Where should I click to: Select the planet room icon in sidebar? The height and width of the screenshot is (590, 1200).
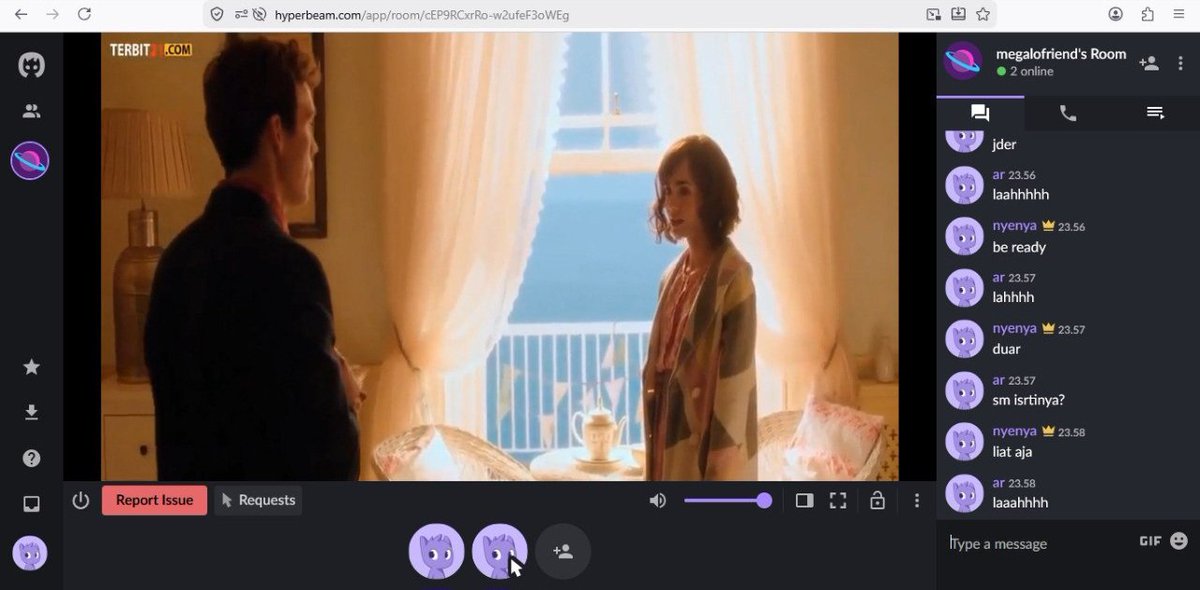(30, 160)
